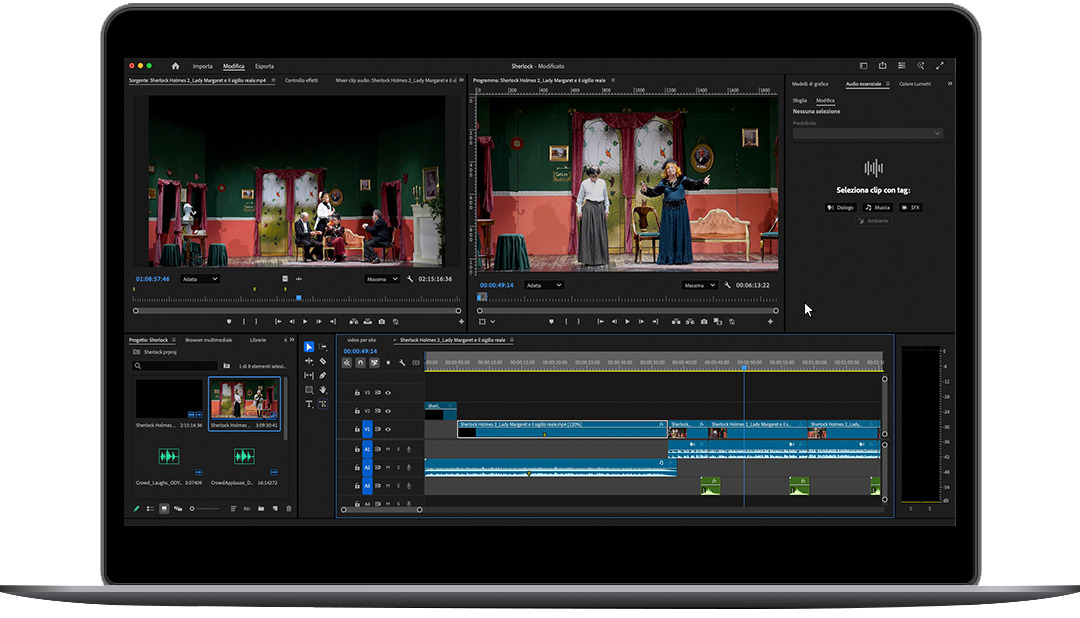Click the quick export share icon
The width and height of the screenshot is (1080, 618).
[x=882, y=66]
